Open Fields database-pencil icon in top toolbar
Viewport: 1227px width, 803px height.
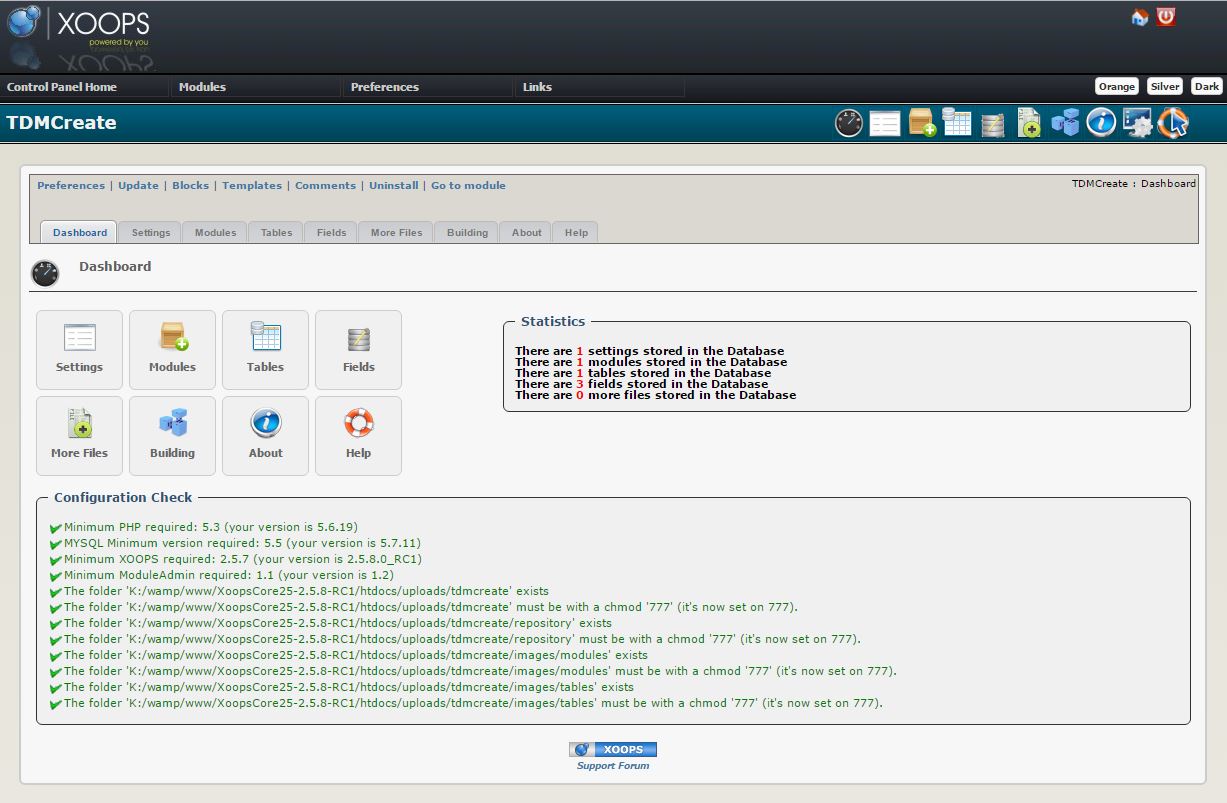point(992,124)
